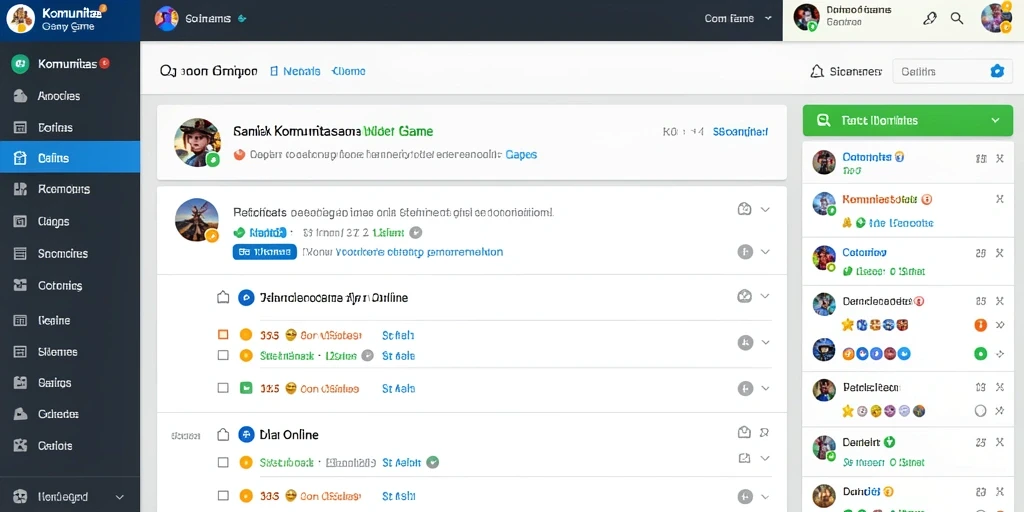Switch to the Cleme tab
1024x512 pixels.
[x=349, y=71]
